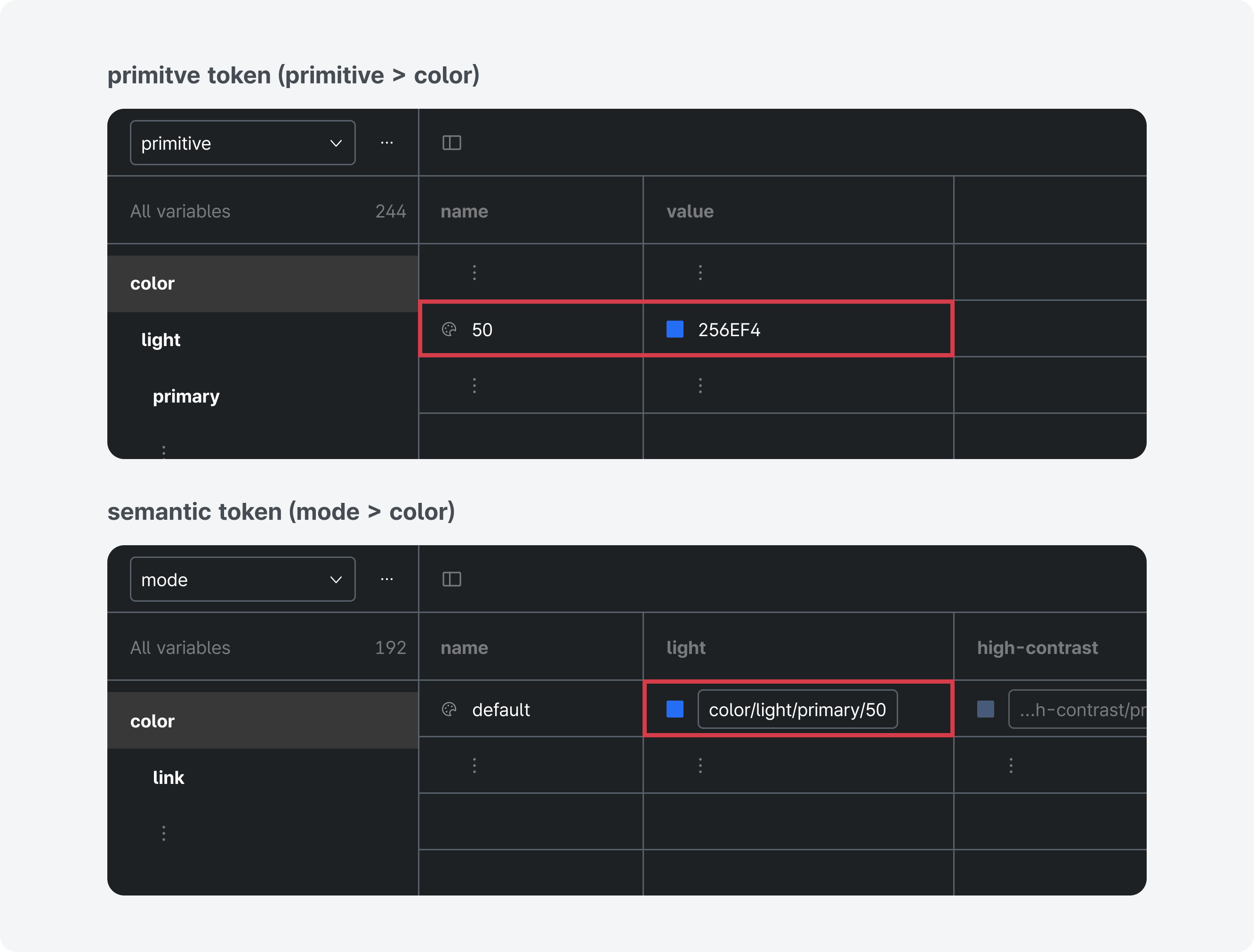Open blue swatch next to 256EF4

[675, 330]
